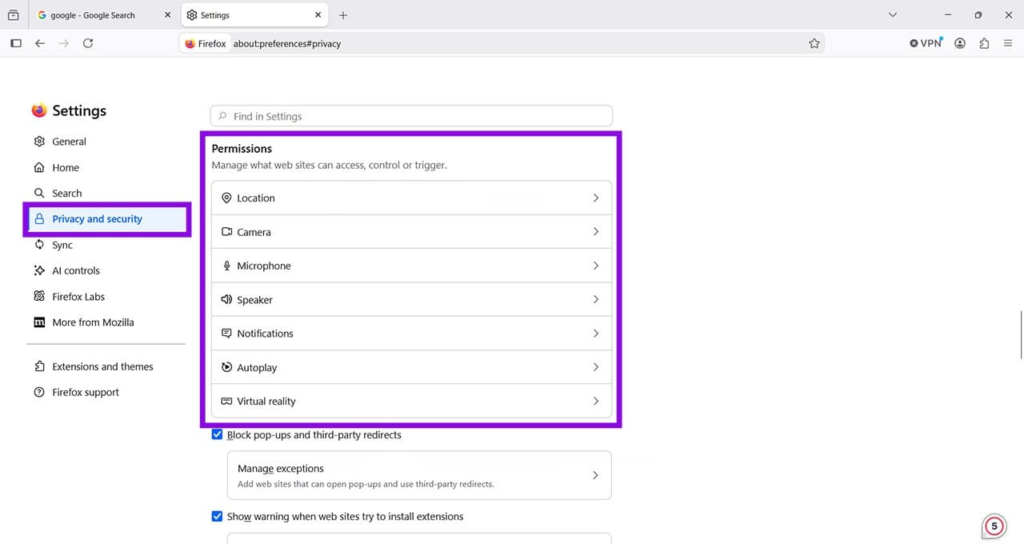The height and width of the screenshot is (544, 1024).
Task: Click the vertical scrollbar thumb
Action: pos(1021,335)
